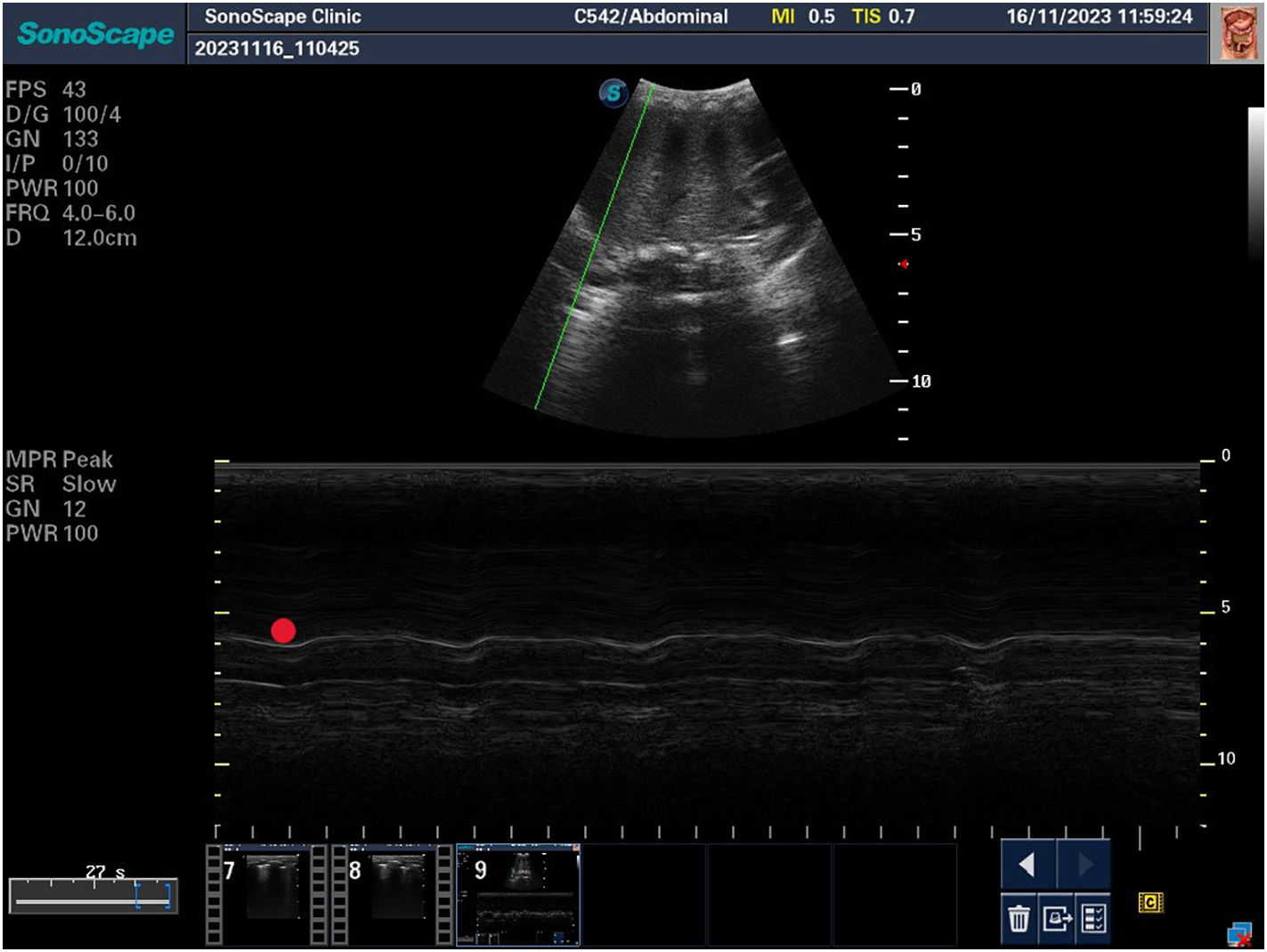Viewport: 1267px width, 952px height.
Task: Open thumbnail number 7 cine clip
Action: point(267,894)
